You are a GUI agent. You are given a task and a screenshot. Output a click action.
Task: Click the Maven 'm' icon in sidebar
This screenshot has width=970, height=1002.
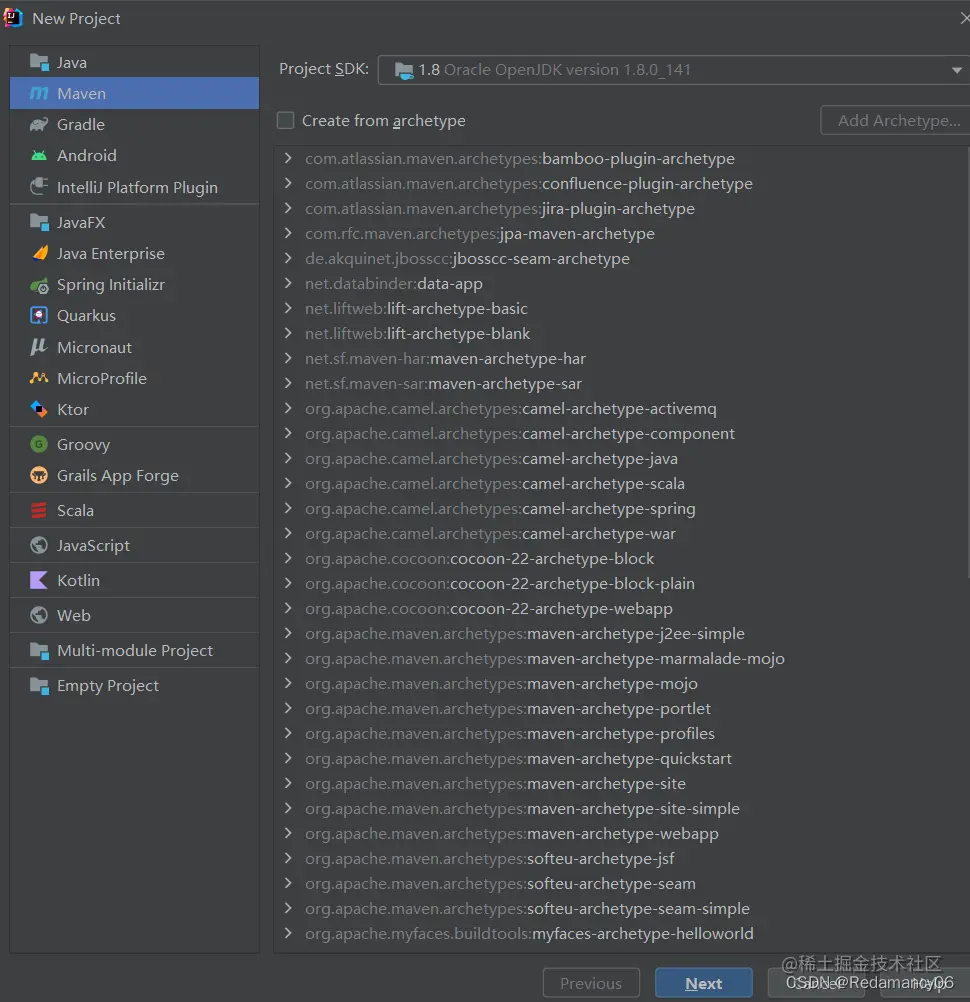(x=39, y=93)
